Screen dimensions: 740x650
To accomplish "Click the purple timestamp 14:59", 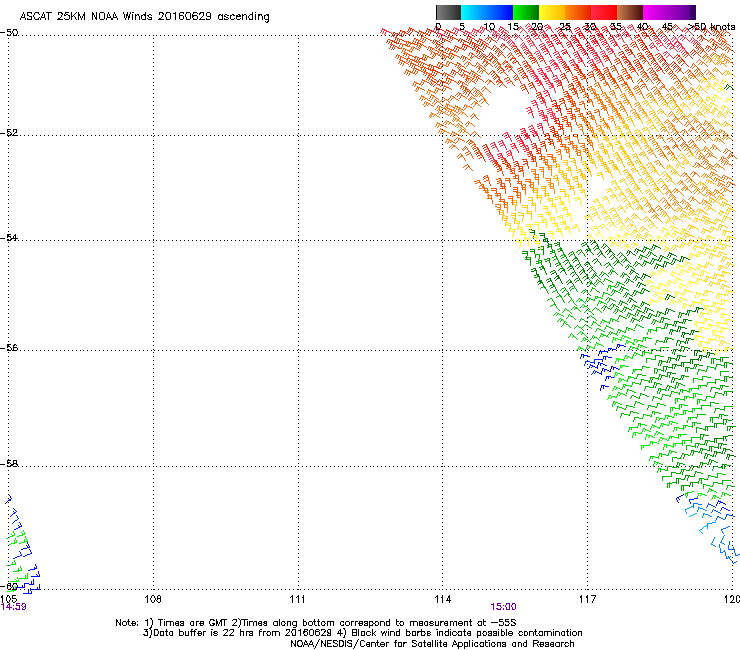I will [14, 607].
